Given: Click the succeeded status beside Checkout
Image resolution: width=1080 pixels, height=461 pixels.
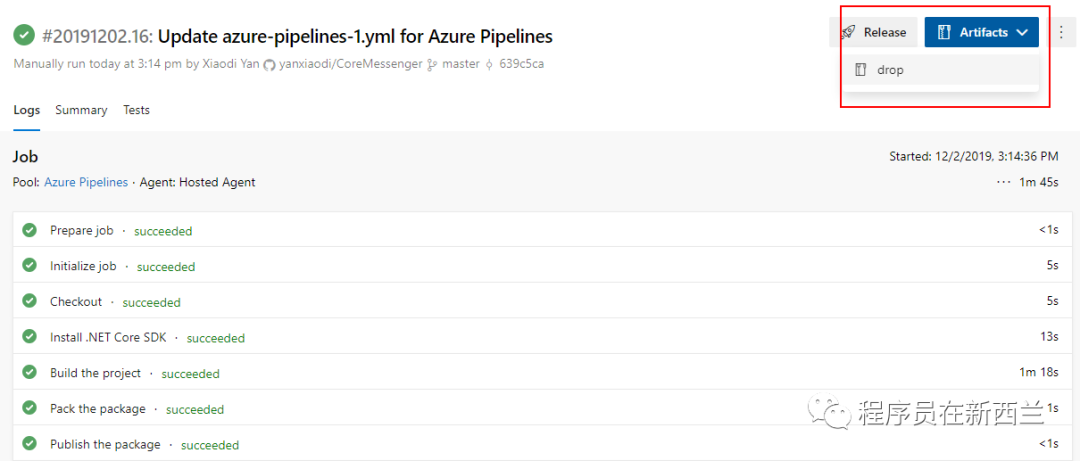Looking at the screenshot, I should (x=152, y=303).
